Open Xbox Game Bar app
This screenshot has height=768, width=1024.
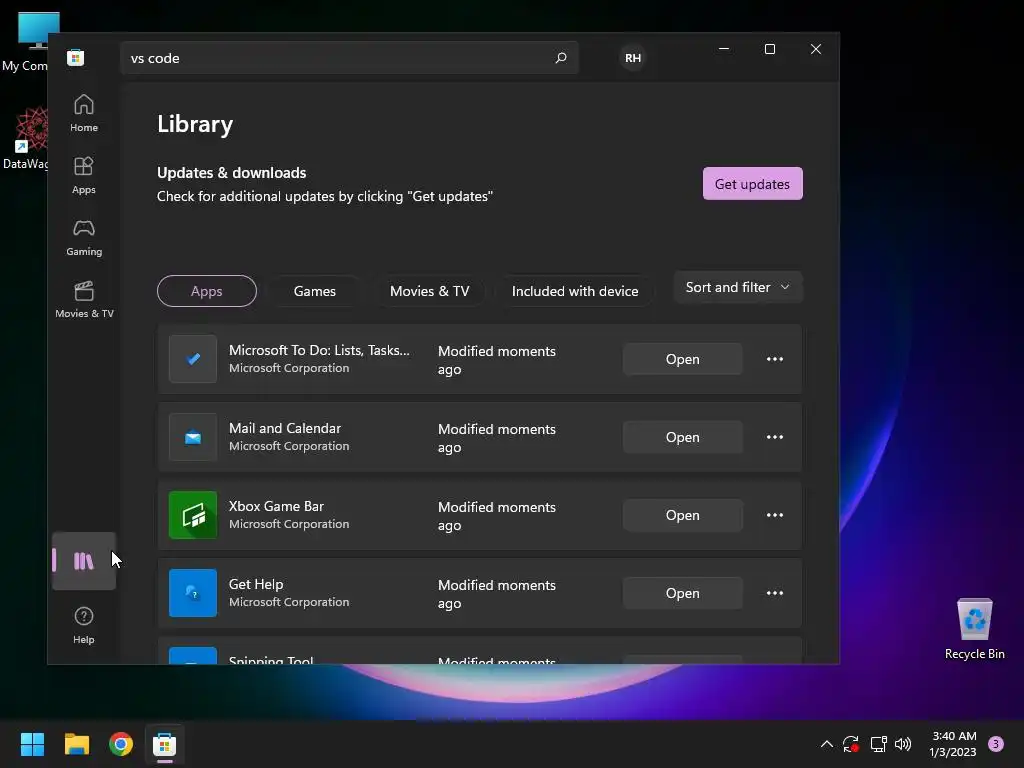coord(682,515)
